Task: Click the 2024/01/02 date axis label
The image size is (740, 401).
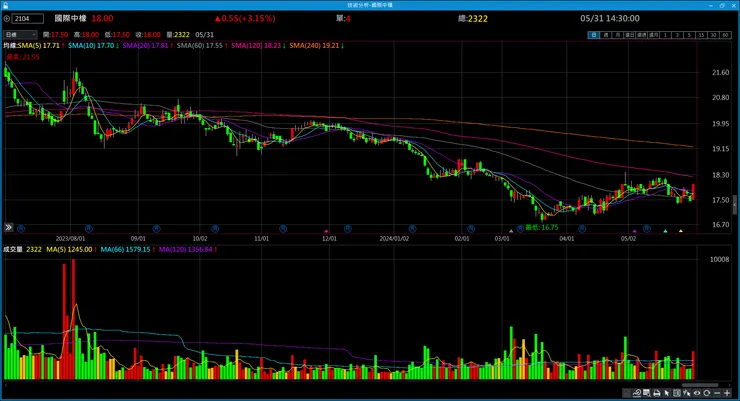Action: [394, 238]
